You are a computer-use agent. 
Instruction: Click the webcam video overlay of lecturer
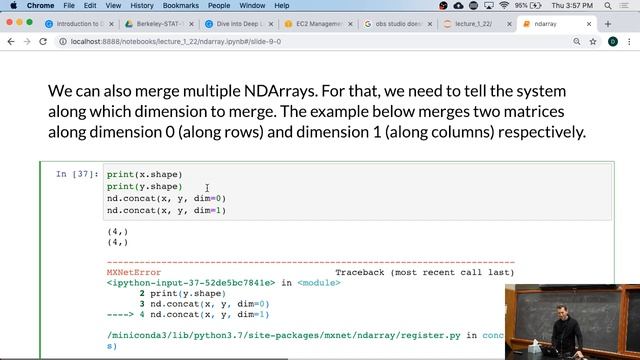[572, 322]
